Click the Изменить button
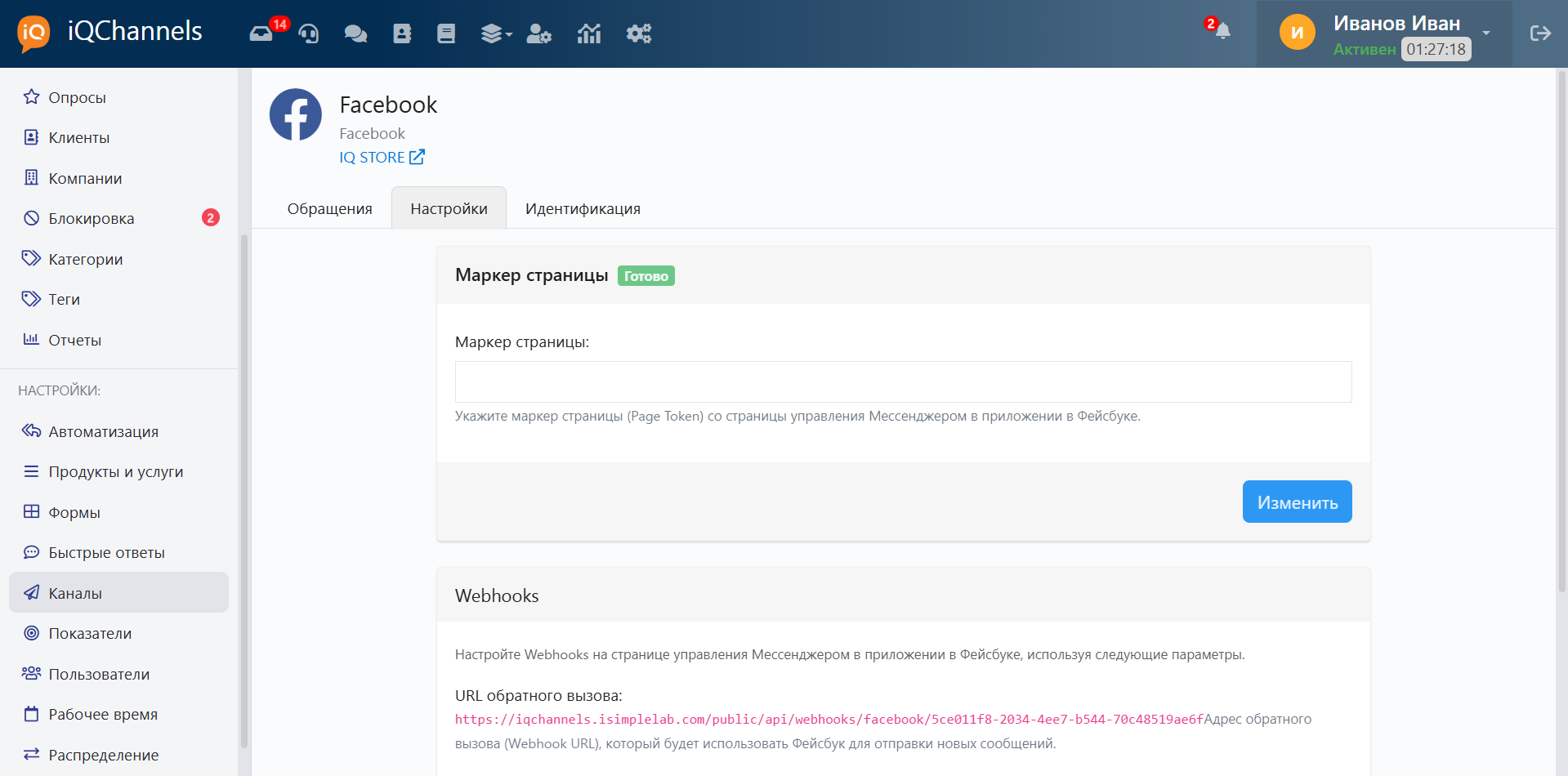 click(1297, 502)
